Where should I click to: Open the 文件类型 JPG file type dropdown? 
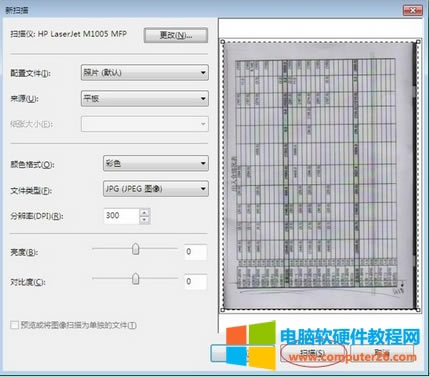(156, 189)
